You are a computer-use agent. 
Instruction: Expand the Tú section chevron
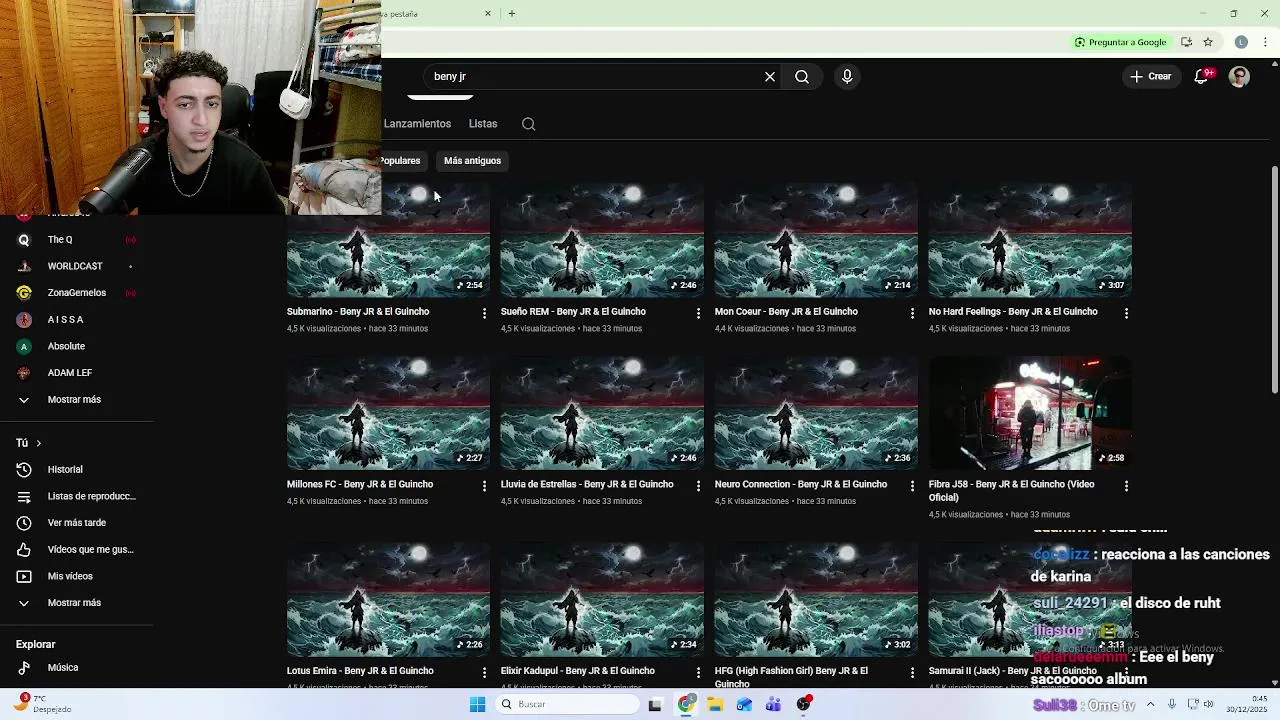[x=38, y=443]
